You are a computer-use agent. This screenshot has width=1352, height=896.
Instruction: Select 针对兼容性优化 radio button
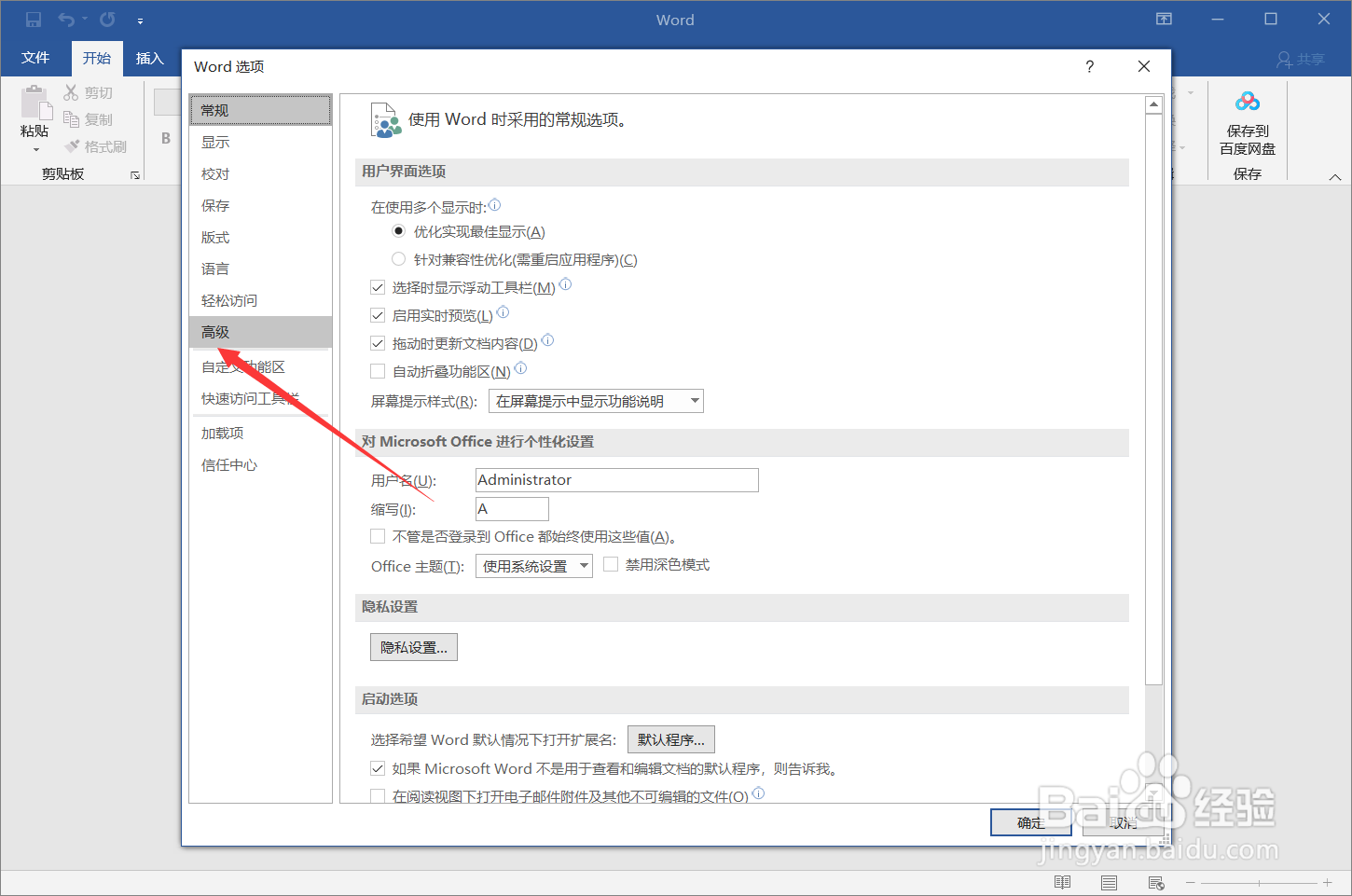(398, 259)
